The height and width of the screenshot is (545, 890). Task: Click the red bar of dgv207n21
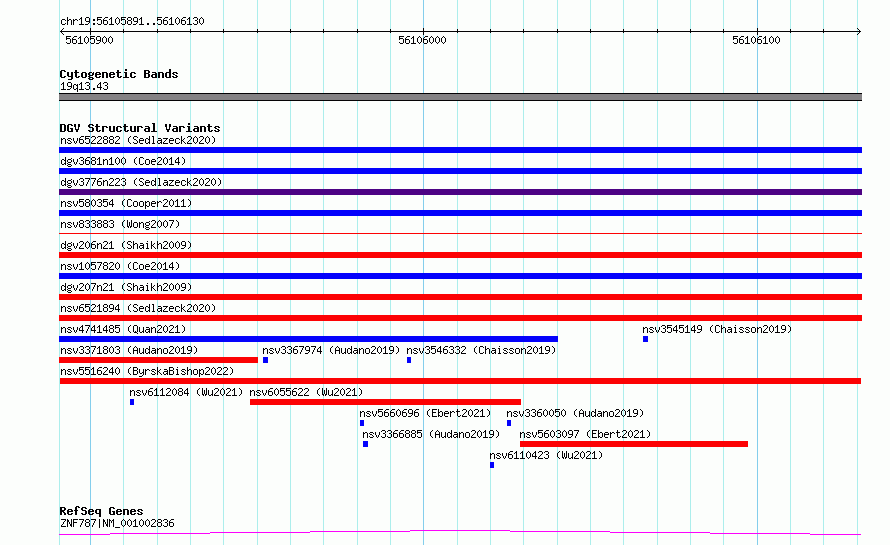pos(460,297)
